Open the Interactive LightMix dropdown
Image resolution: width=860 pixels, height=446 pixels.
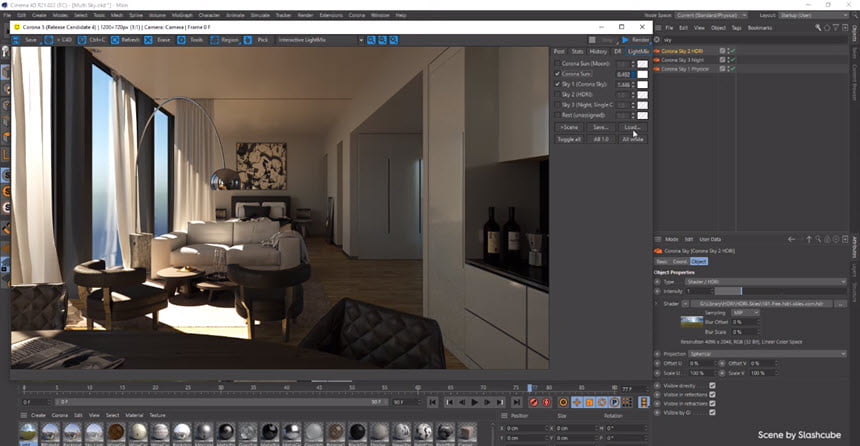pos(321,40)
